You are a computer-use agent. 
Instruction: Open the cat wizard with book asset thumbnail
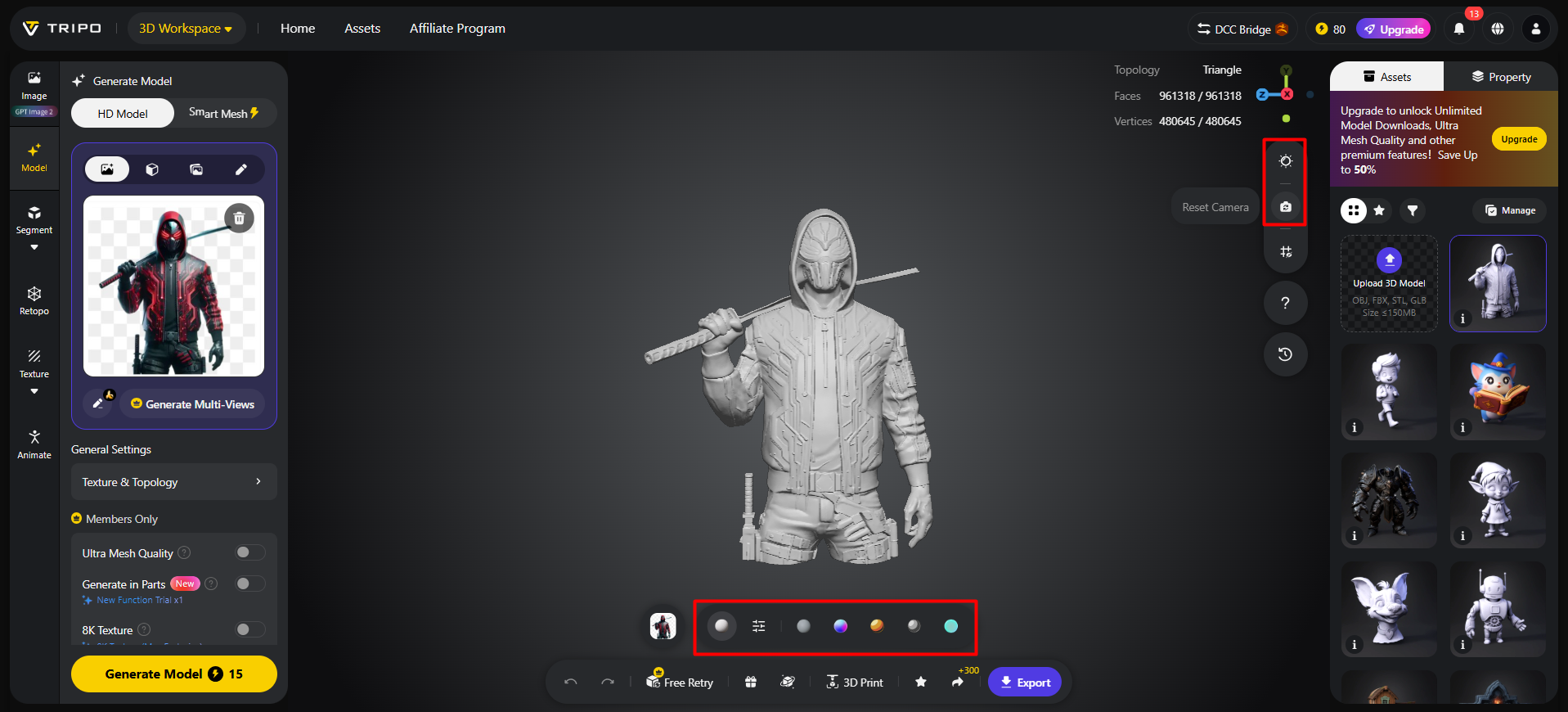coord(1498,392)
